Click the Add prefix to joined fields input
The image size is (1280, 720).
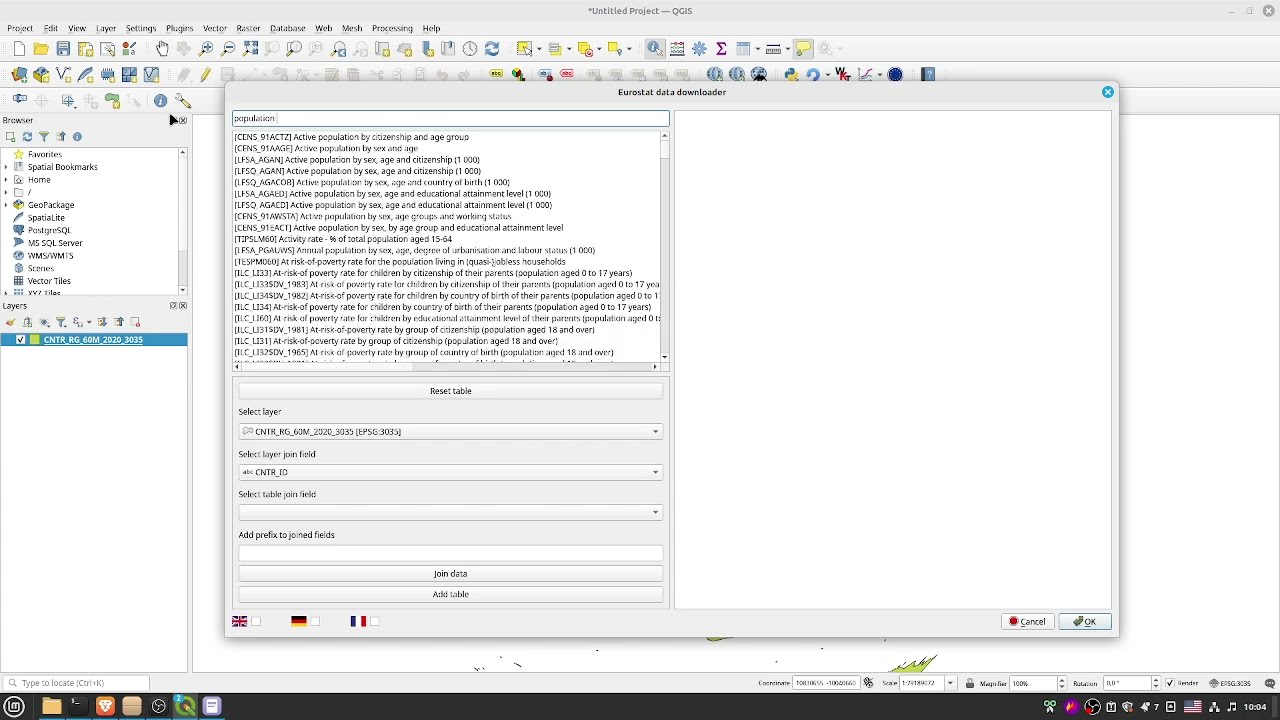(450, 553)
